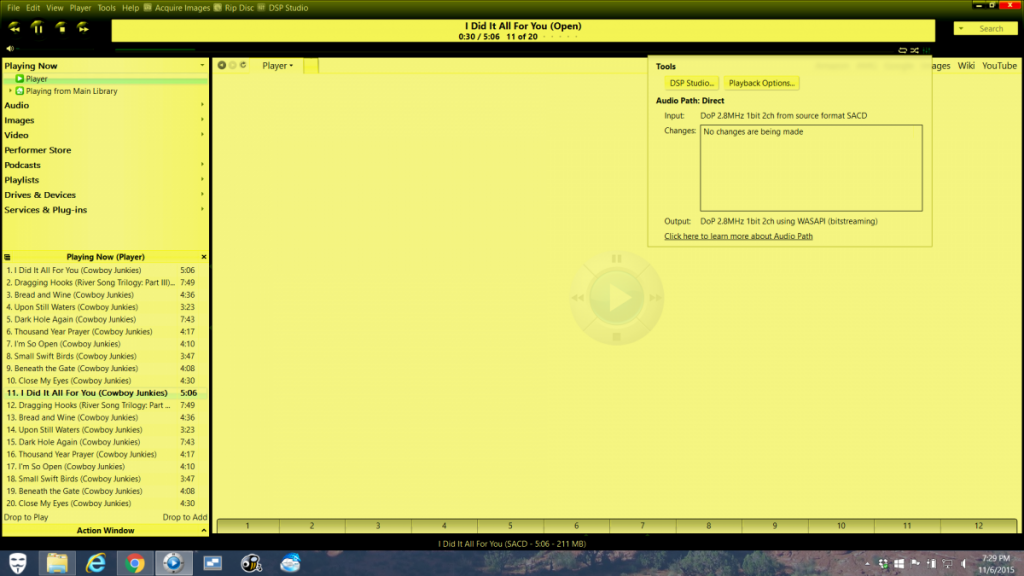
Task: Click the rewind overlay beside the play circle
Action: (577, 298)
